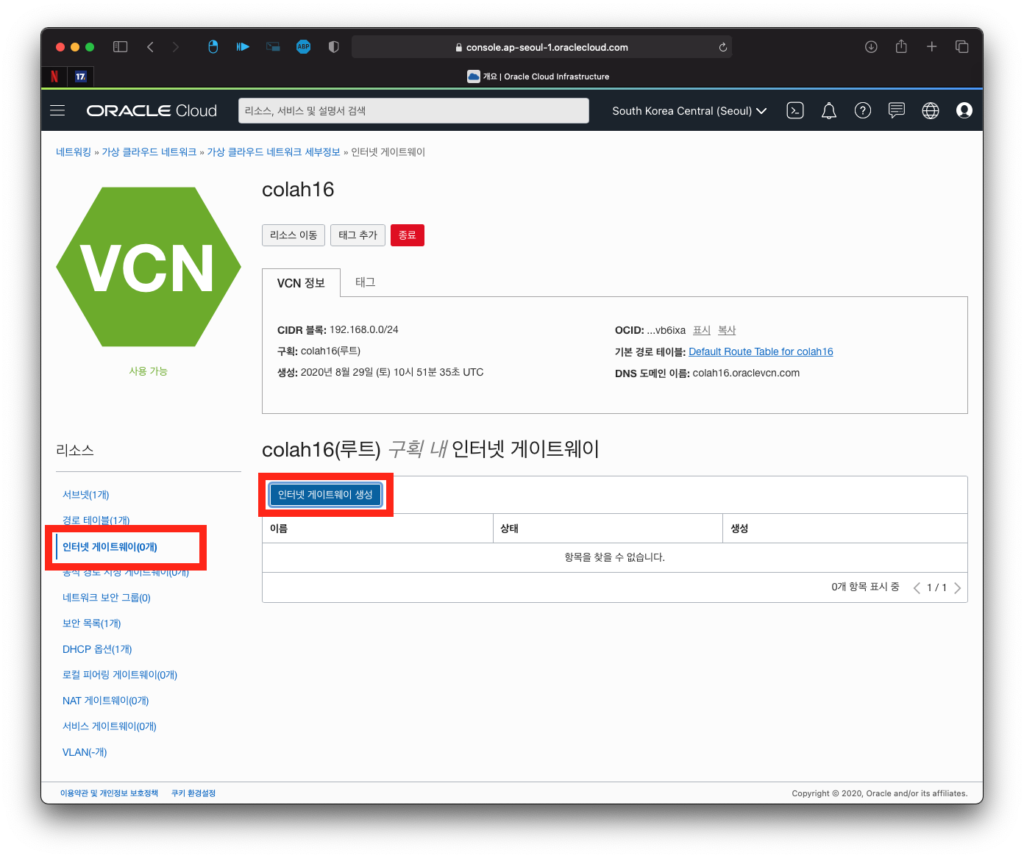1024x858 pixels.
Task: Click the language globe icon
Action: pos(930,111)
